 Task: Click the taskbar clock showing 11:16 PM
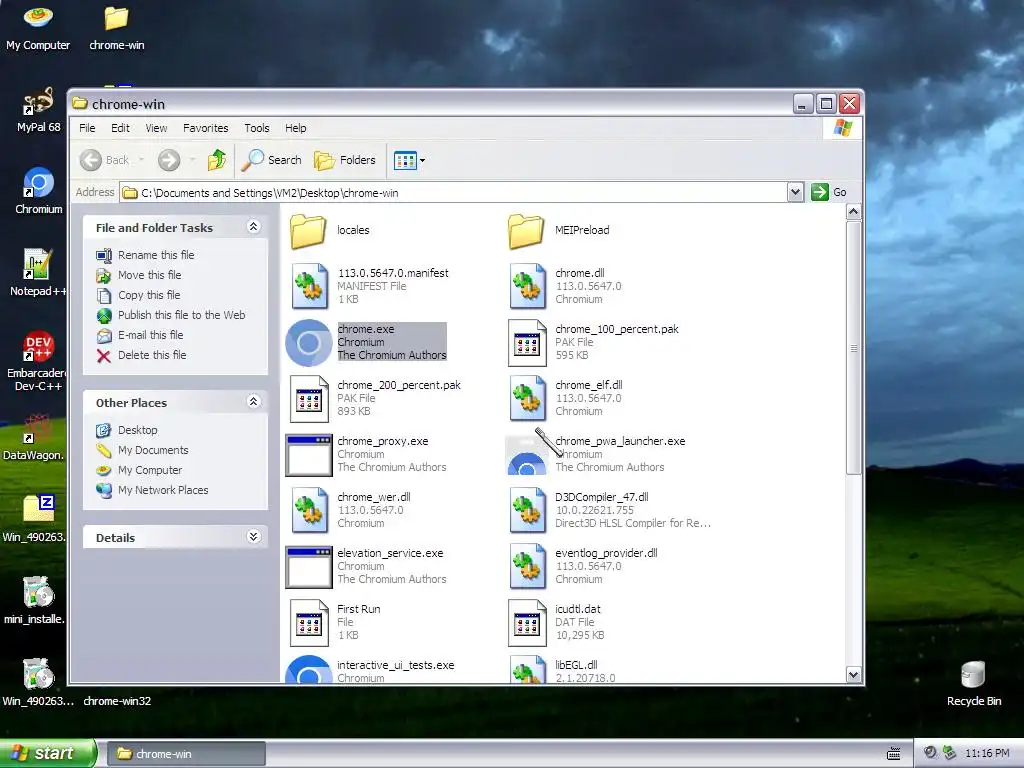987,754
